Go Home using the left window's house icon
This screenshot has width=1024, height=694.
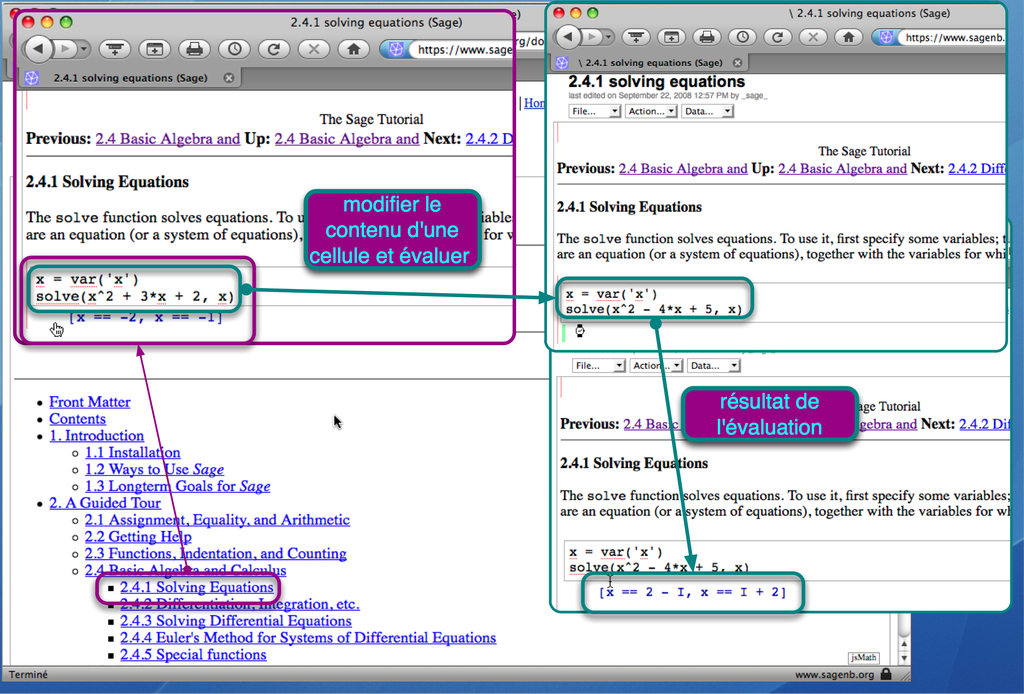354,49
